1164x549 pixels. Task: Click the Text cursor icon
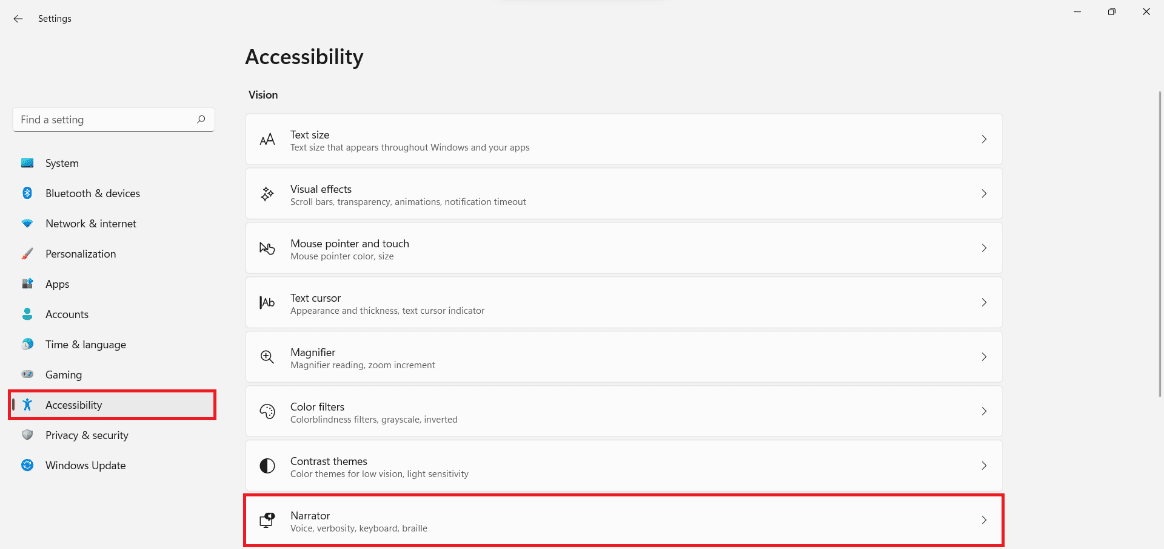[267, 303]
